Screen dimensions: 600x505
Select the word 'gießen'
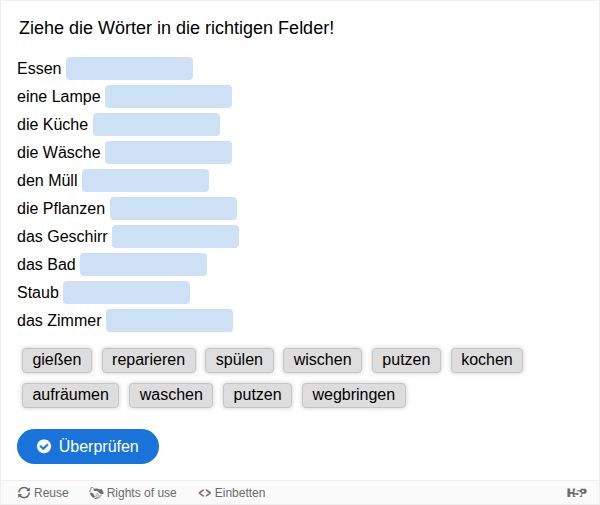click(x=57, y=360)
